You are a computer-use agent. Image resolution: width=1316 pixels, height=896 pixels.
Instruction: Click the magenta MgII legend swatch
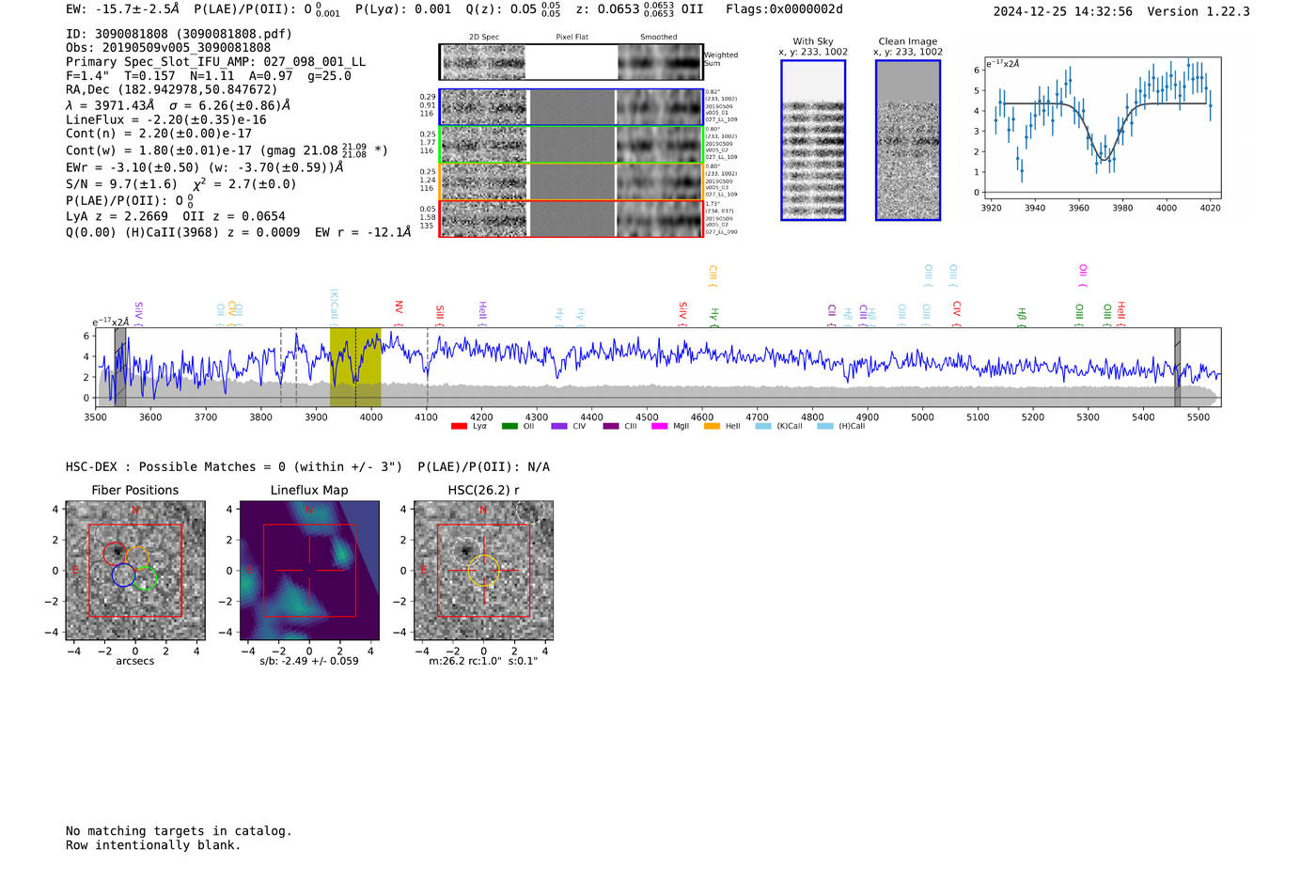tap(659, 427)
